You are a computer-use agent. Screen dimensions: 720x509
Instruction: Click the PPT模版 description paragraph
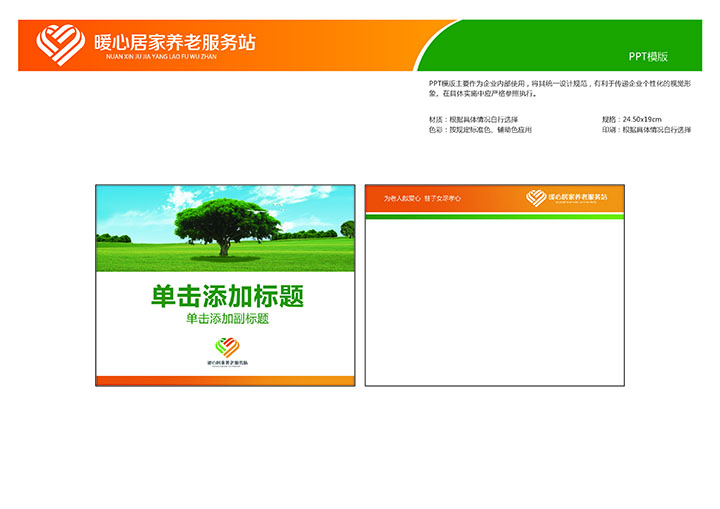coord(560,88)
